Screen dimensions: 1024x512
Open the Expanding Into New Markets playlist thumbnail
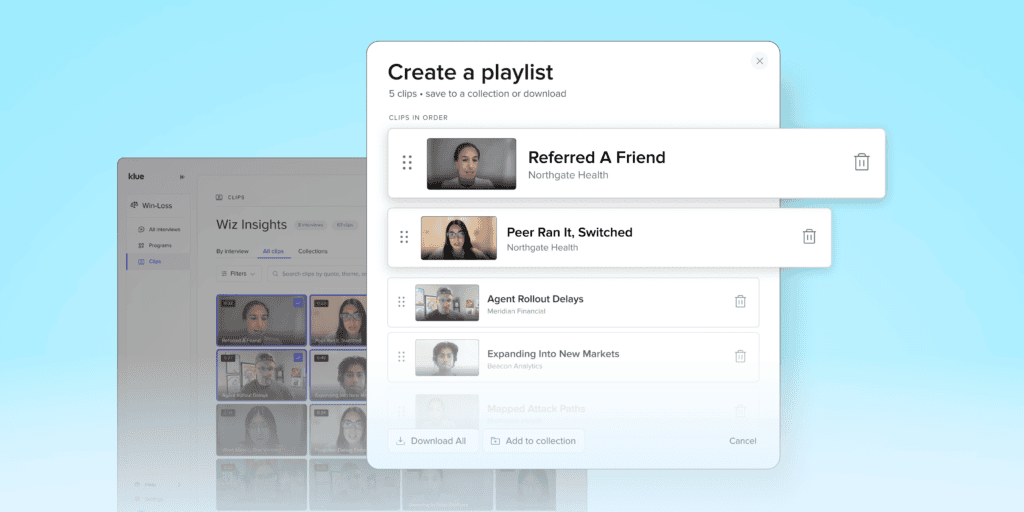click(447, 357)
